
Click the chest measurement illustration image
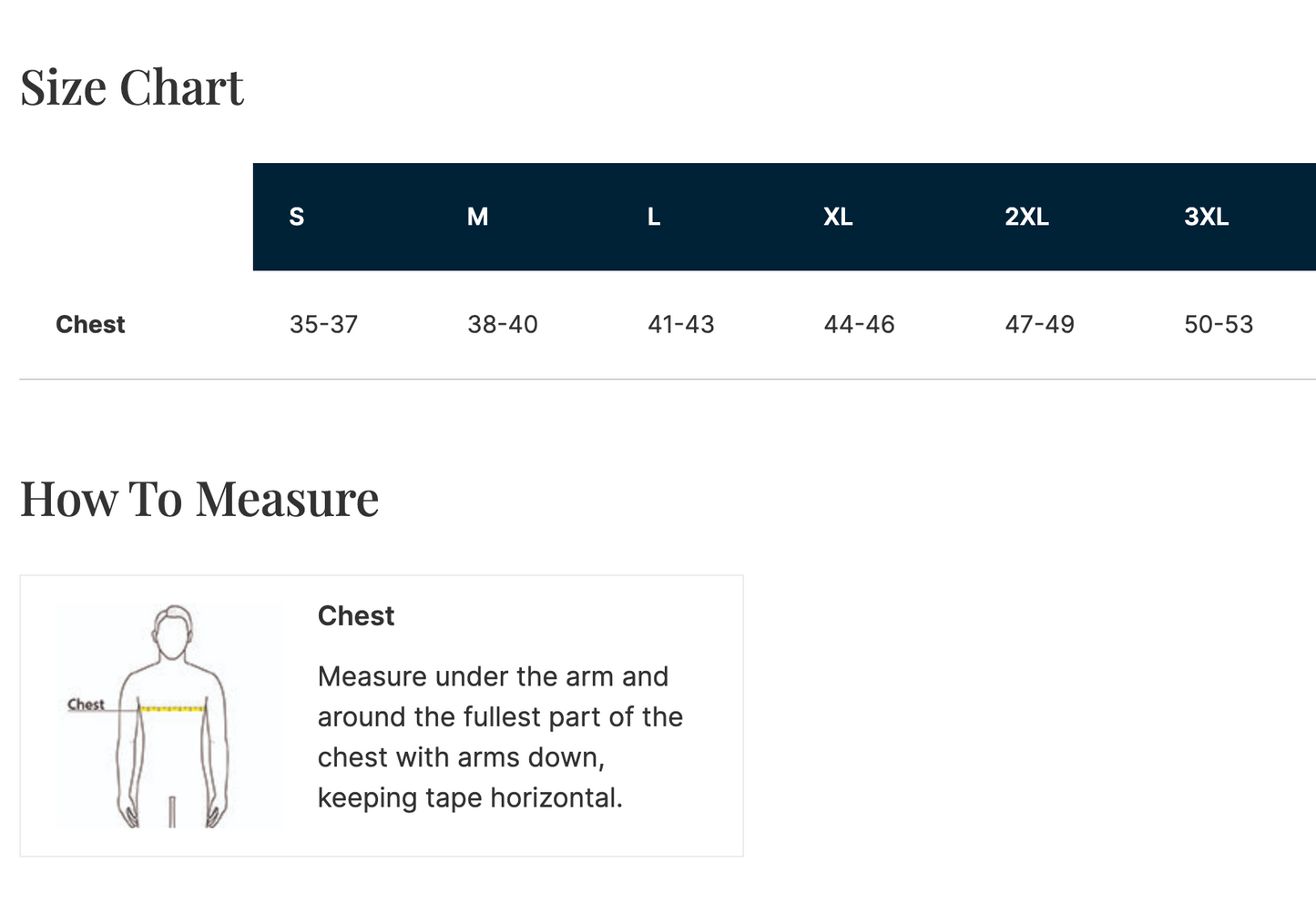click(168, 716)
